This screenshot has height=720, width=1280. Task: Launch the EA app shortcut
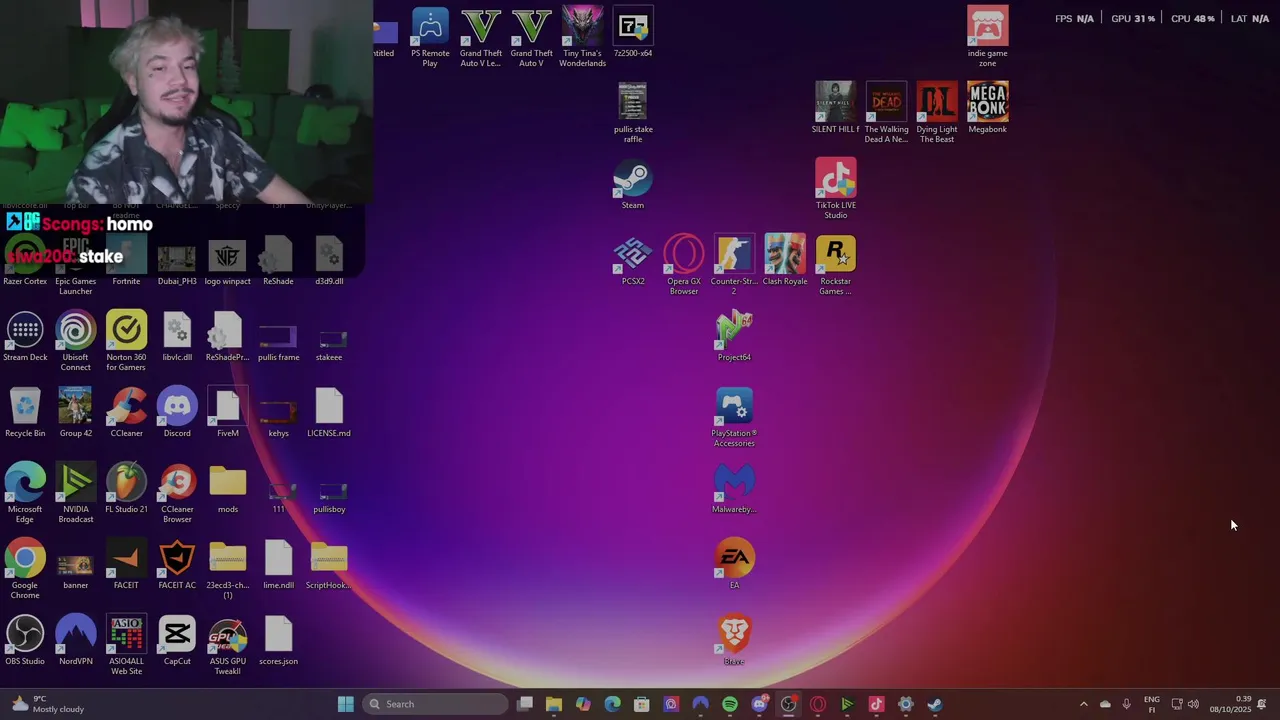734,565
